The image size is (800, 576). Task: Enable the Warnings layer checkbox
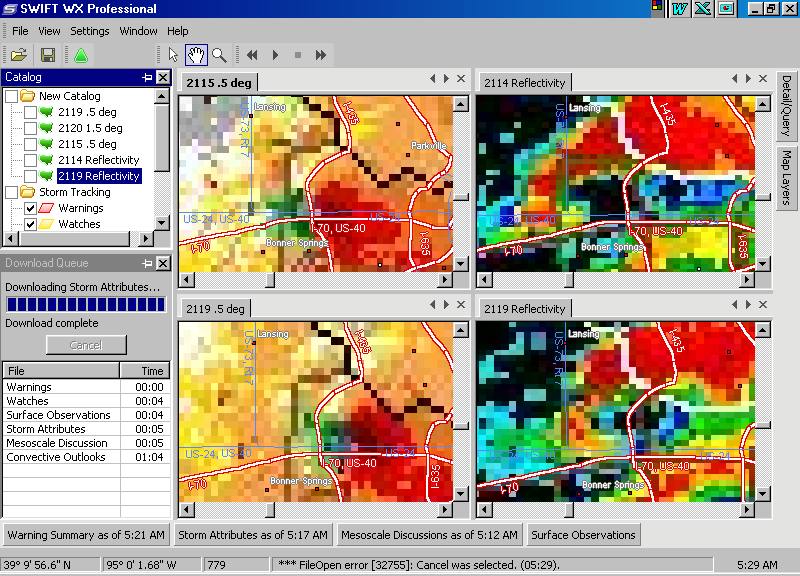pos(30,208)
